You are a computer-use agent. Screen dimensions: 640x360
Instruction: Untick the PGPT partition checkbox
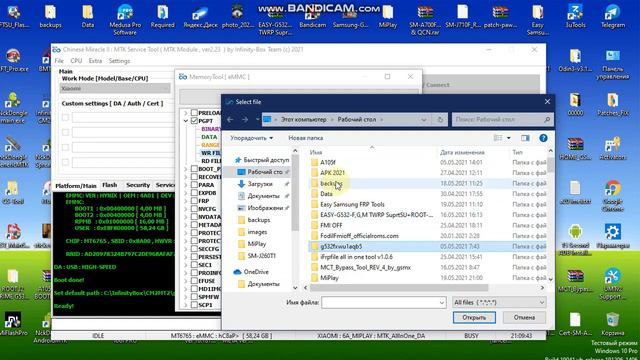pyautogui.click(x=194, y=121)
